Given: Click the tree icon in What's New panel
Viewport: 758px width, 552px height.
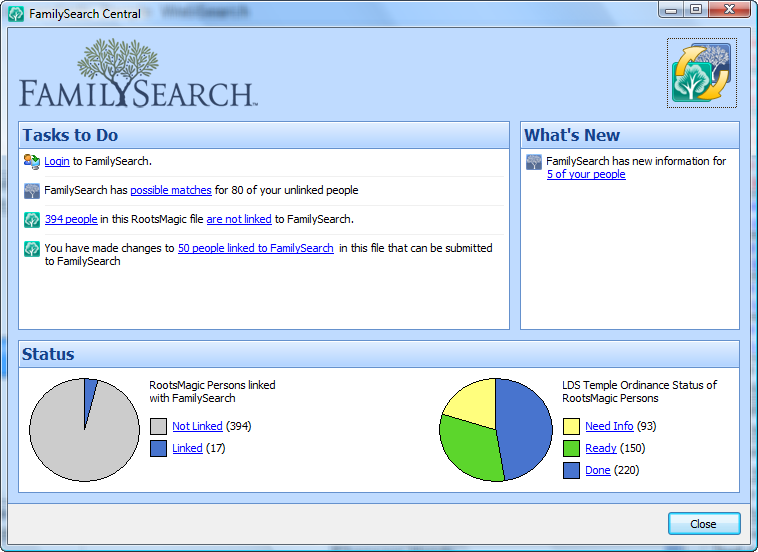Looking at the screenshot, I should point(534,162).
